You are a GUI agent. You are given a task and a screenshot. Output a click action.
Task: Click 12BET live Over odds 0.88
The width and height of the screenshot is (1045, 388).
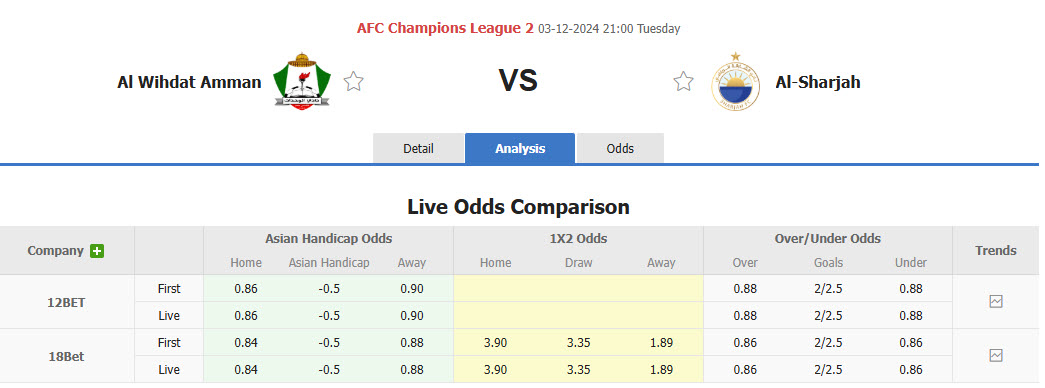[x=745, y=315]
